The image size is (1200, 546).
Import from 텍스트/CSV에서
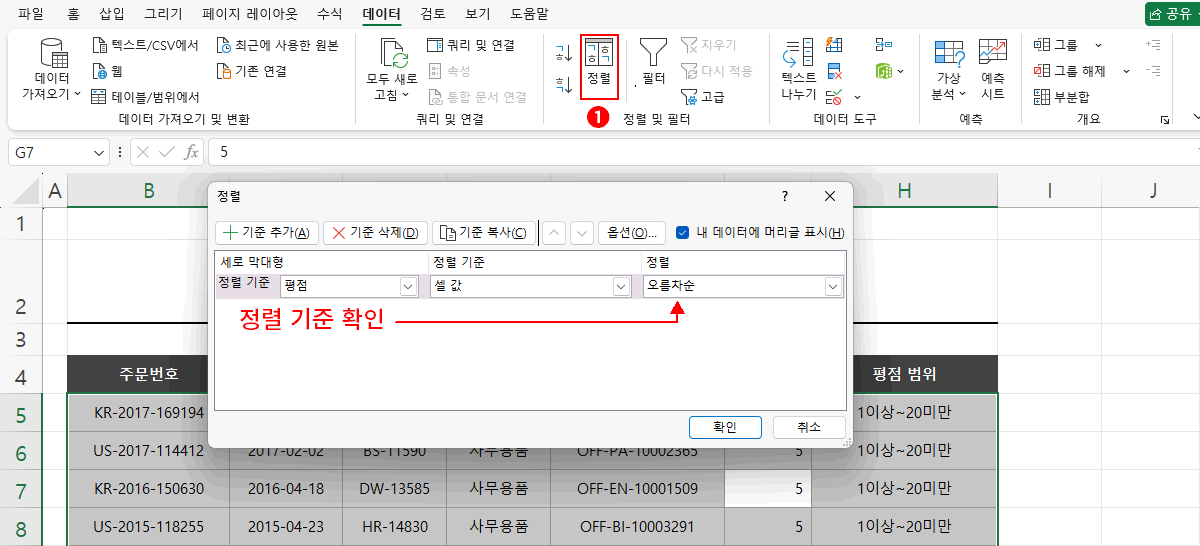146,45
